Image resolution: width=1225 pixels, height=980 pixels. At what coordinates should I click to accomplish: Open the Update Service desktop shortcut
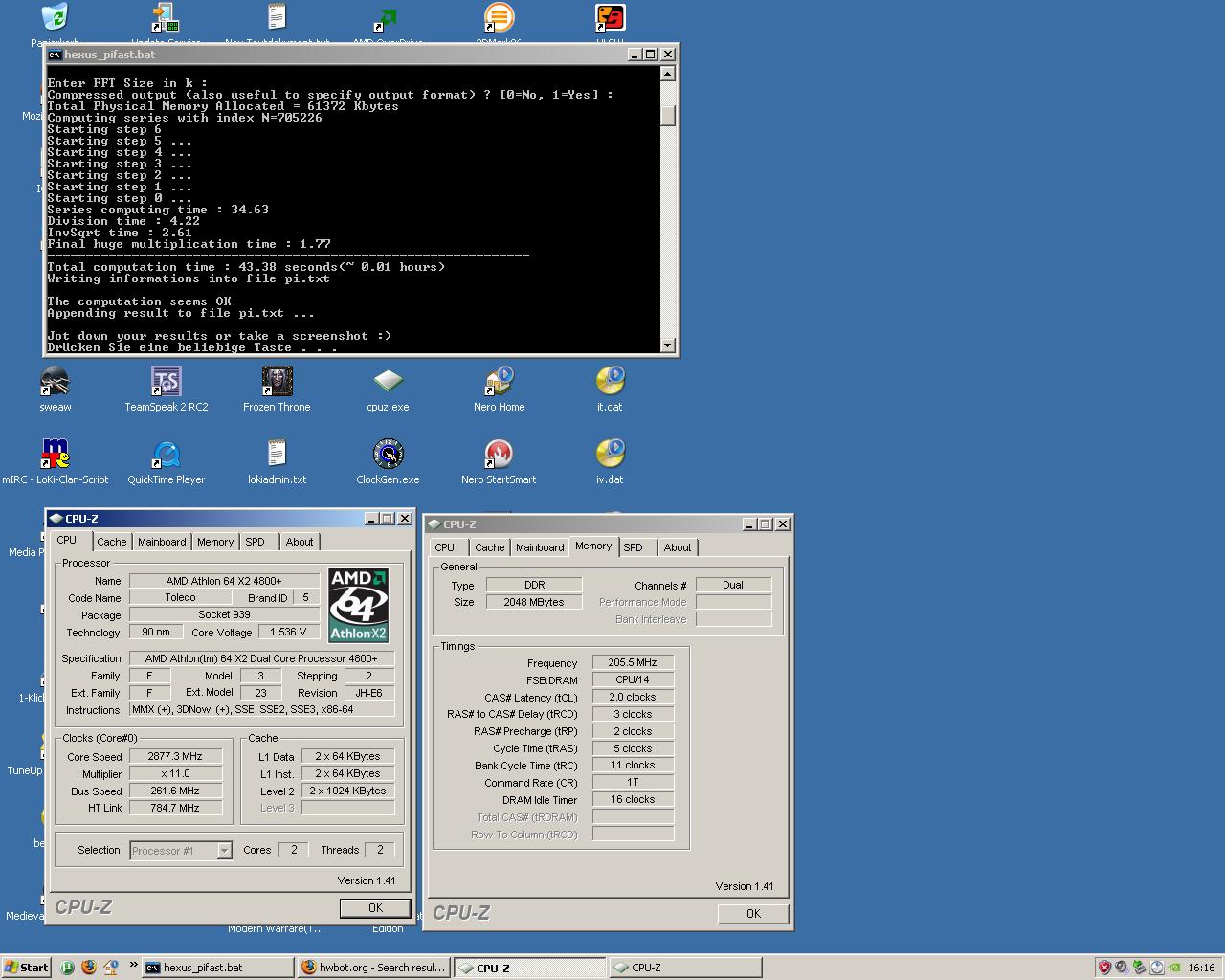(x=166, y=17)
